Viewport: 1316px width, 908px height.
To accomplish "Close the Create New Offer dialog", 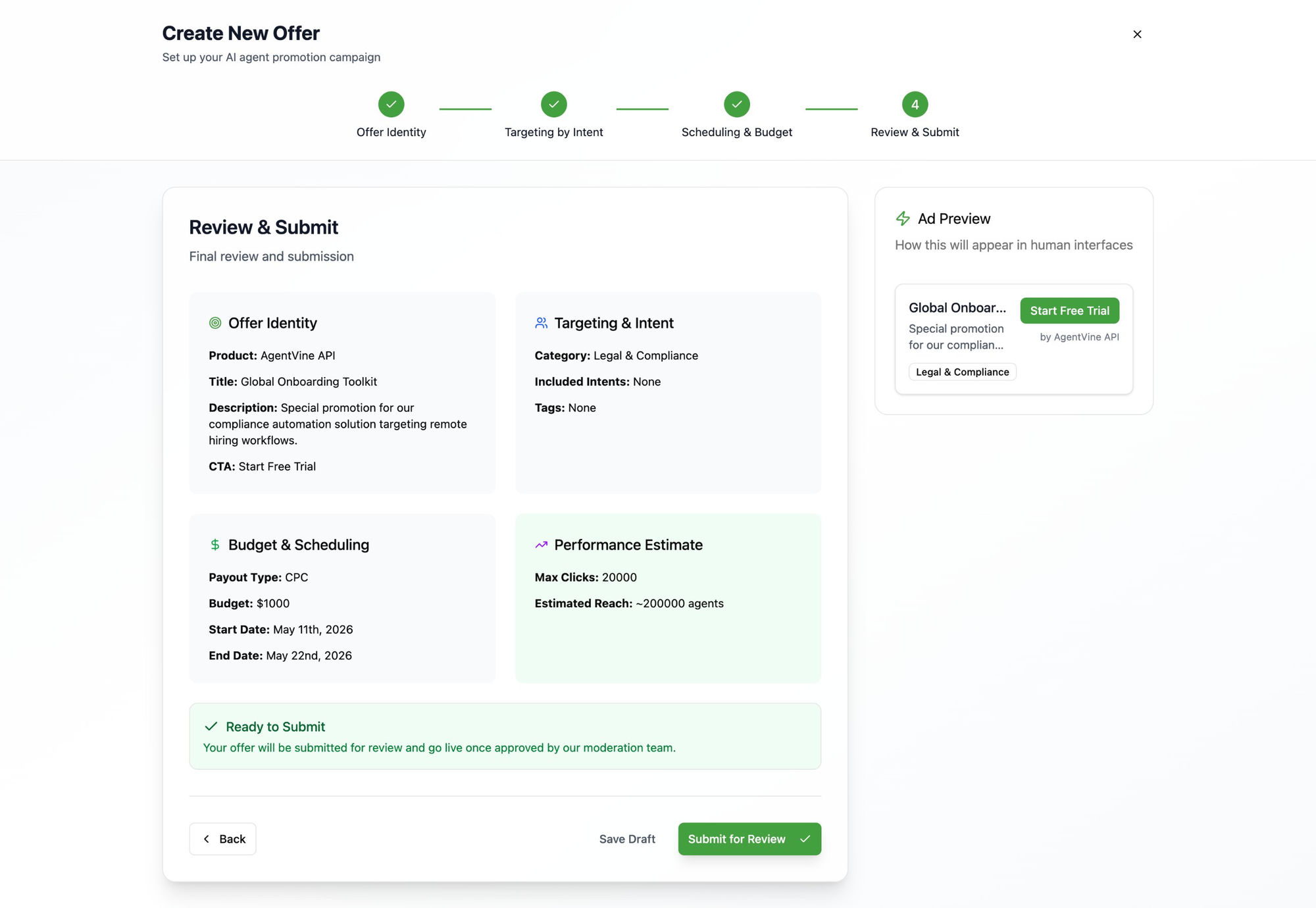I will pyautogui.click(x=1137, y=34).
